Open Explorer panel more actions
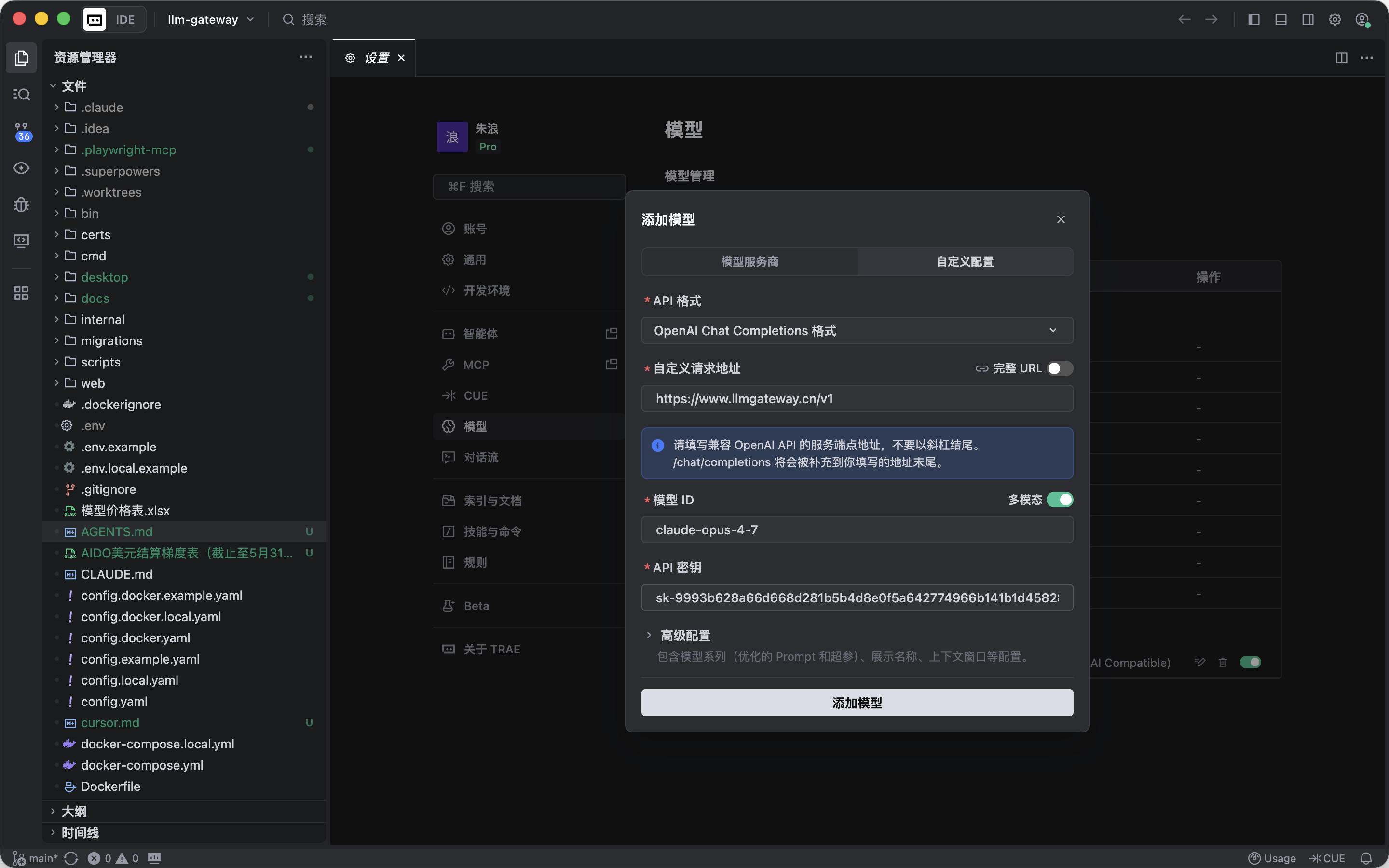1389x868 pixels. point(305,57)
